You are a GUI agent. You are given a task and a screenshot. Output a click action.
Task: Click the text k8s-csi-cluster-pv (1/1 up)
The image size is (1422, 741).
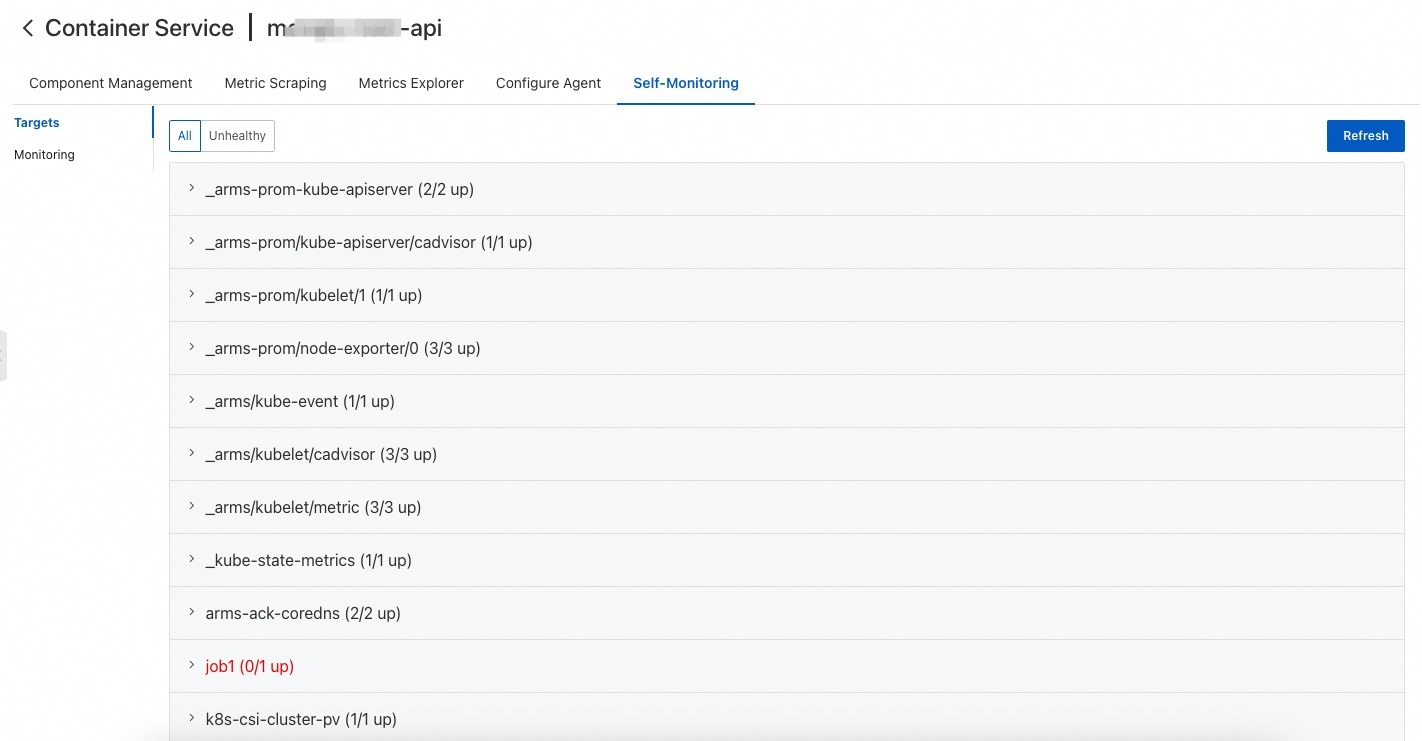click(x=301, y=719)
